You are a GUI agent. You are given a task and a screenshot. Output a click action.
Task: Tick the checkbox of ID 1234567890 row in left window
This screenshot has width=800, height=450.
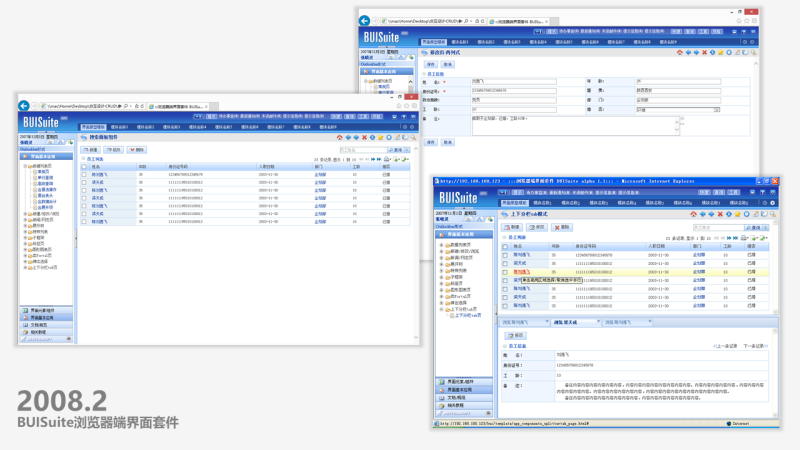point(84,174)
